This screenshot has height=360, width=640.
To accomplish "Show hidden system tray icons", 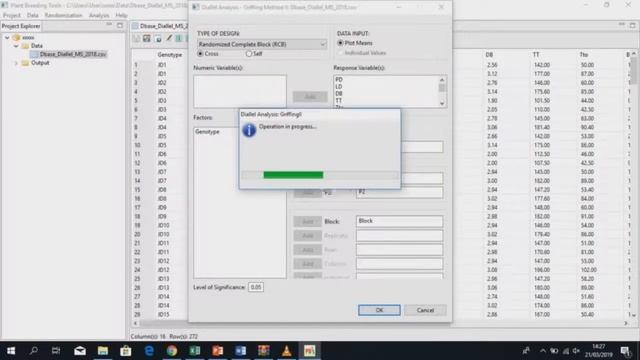I will coord(542,351).
